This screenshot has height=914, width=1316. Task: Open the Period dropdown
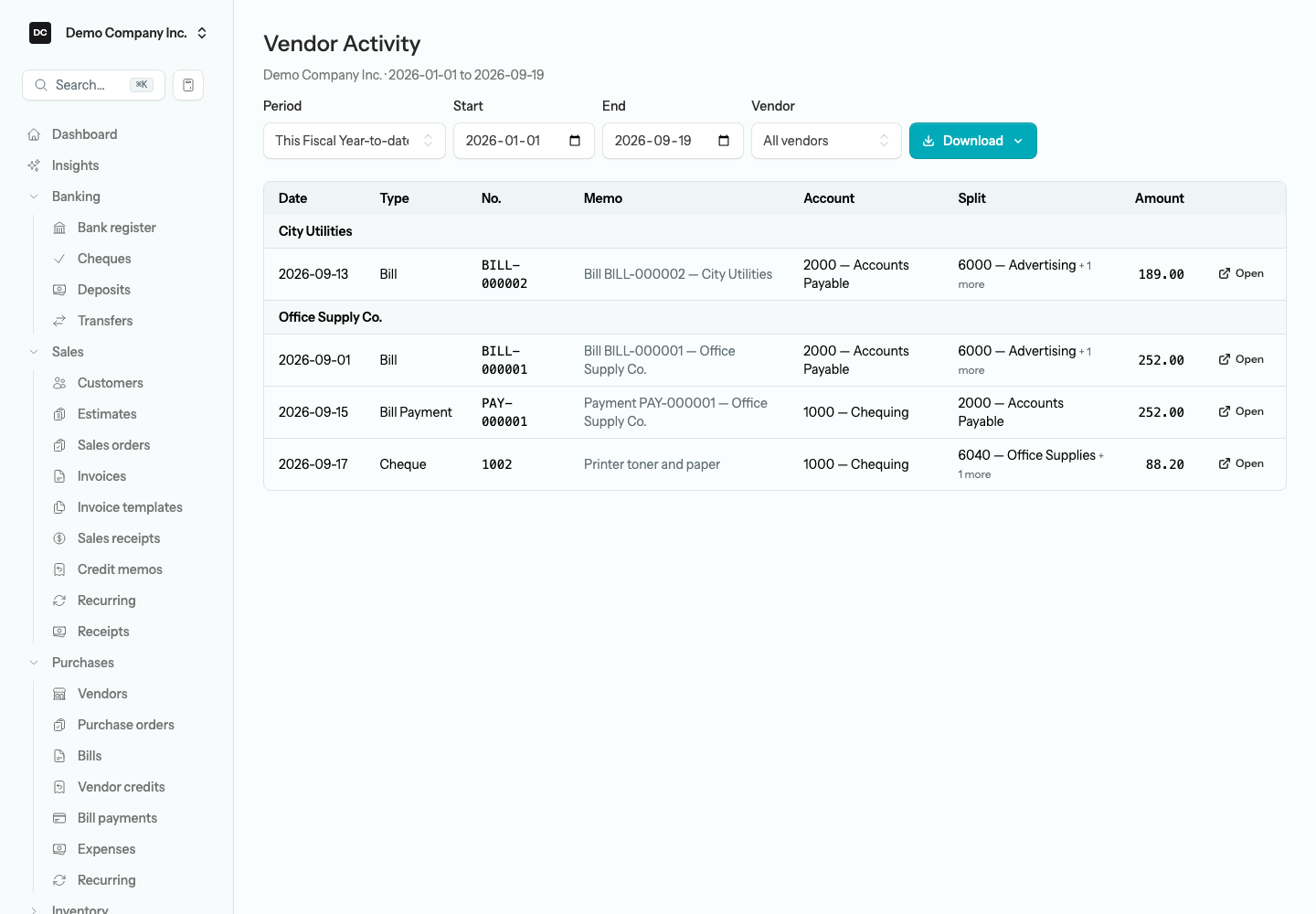point(355,141)
